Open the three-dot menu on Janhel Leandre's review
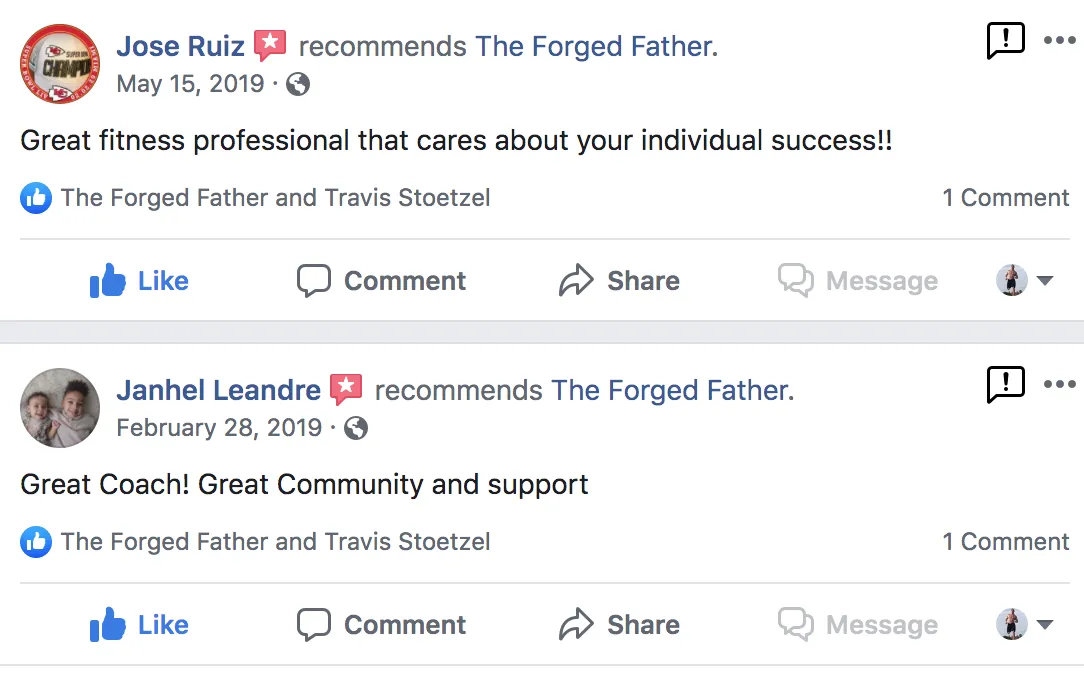The width and height of the screenshot is (1084, 678). coord(1059,384)
